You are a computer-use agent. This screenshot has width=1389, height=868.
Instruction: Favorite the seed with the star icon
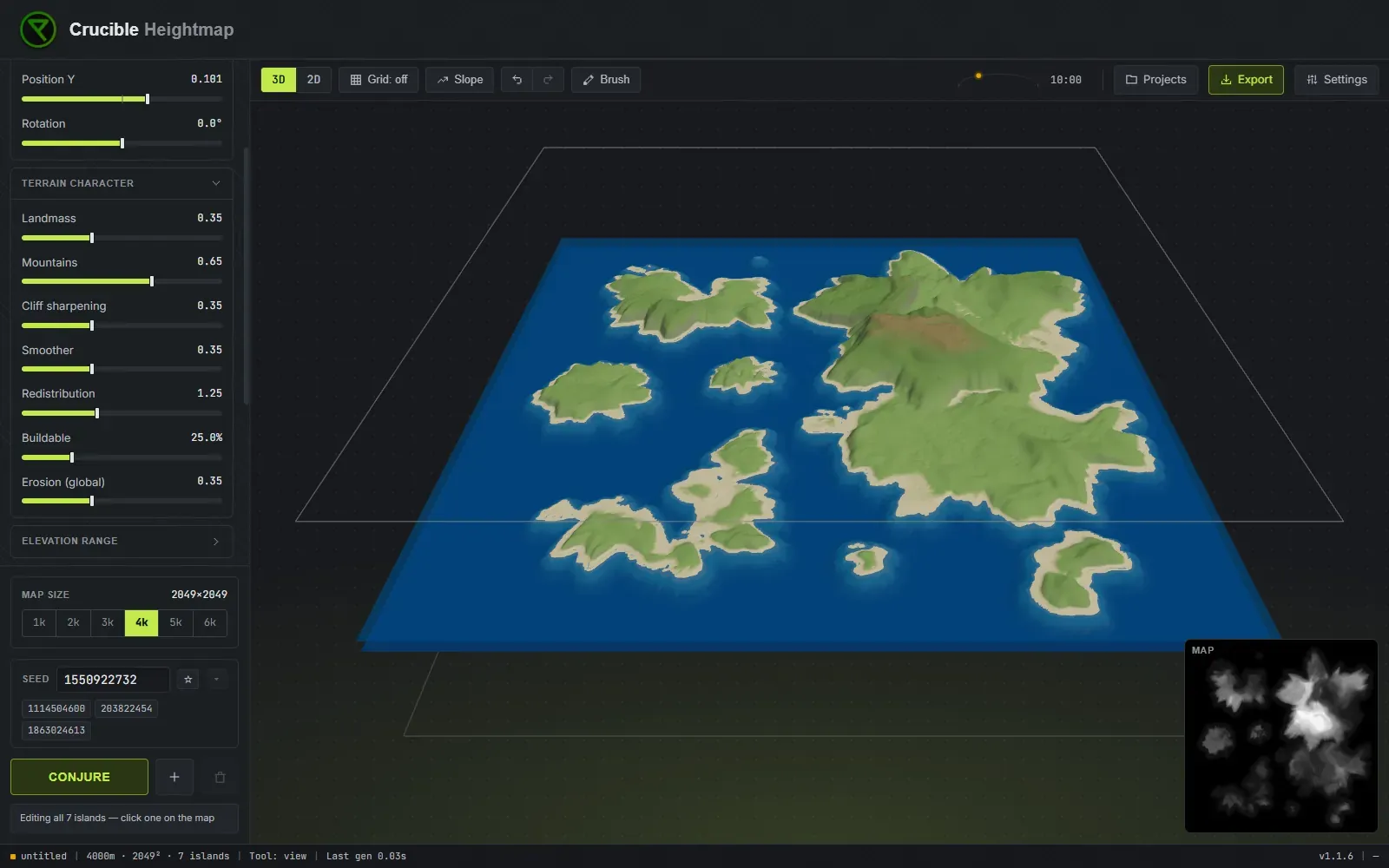pos(188,680)
